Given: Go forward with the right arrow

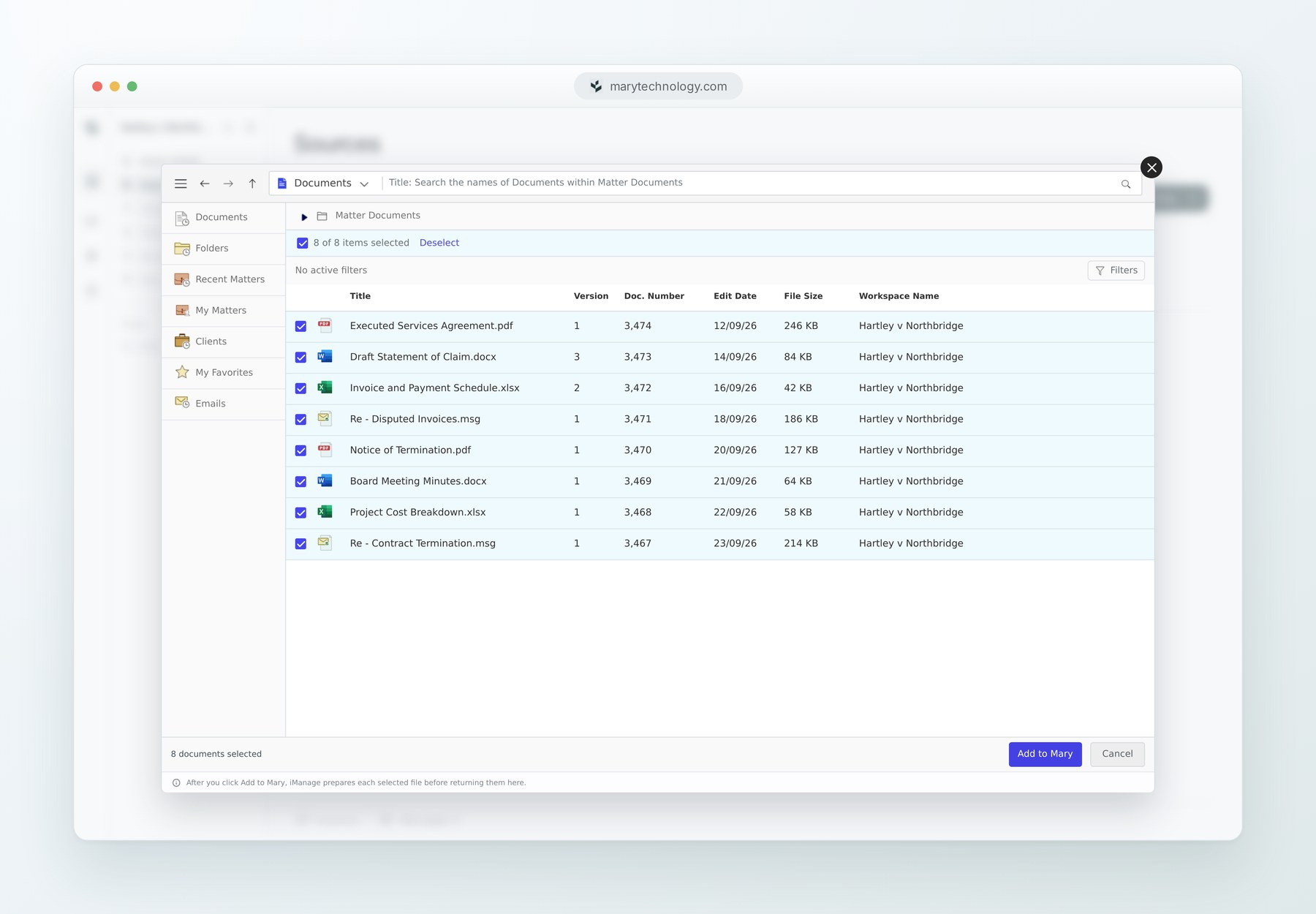Looking at the screenshot, I should tap(228, 184).
